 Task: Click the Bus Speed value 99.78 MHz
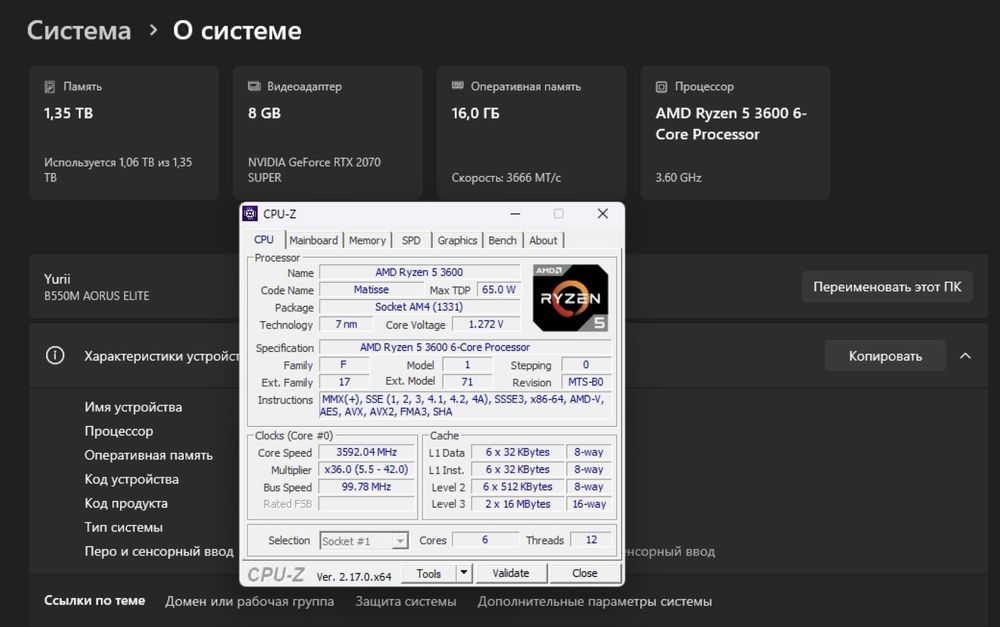[367, 487]
